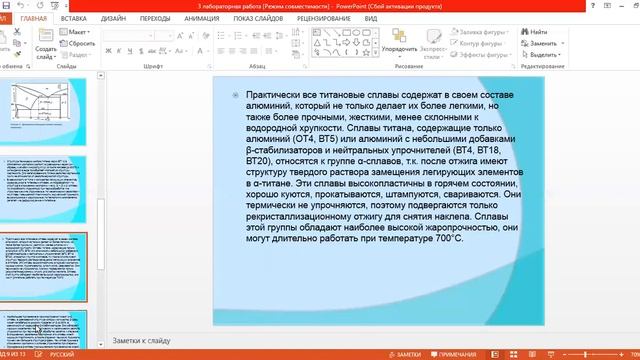Click the zoom slider handle
The image size is (640, 360).
click(x=585, y=355)
